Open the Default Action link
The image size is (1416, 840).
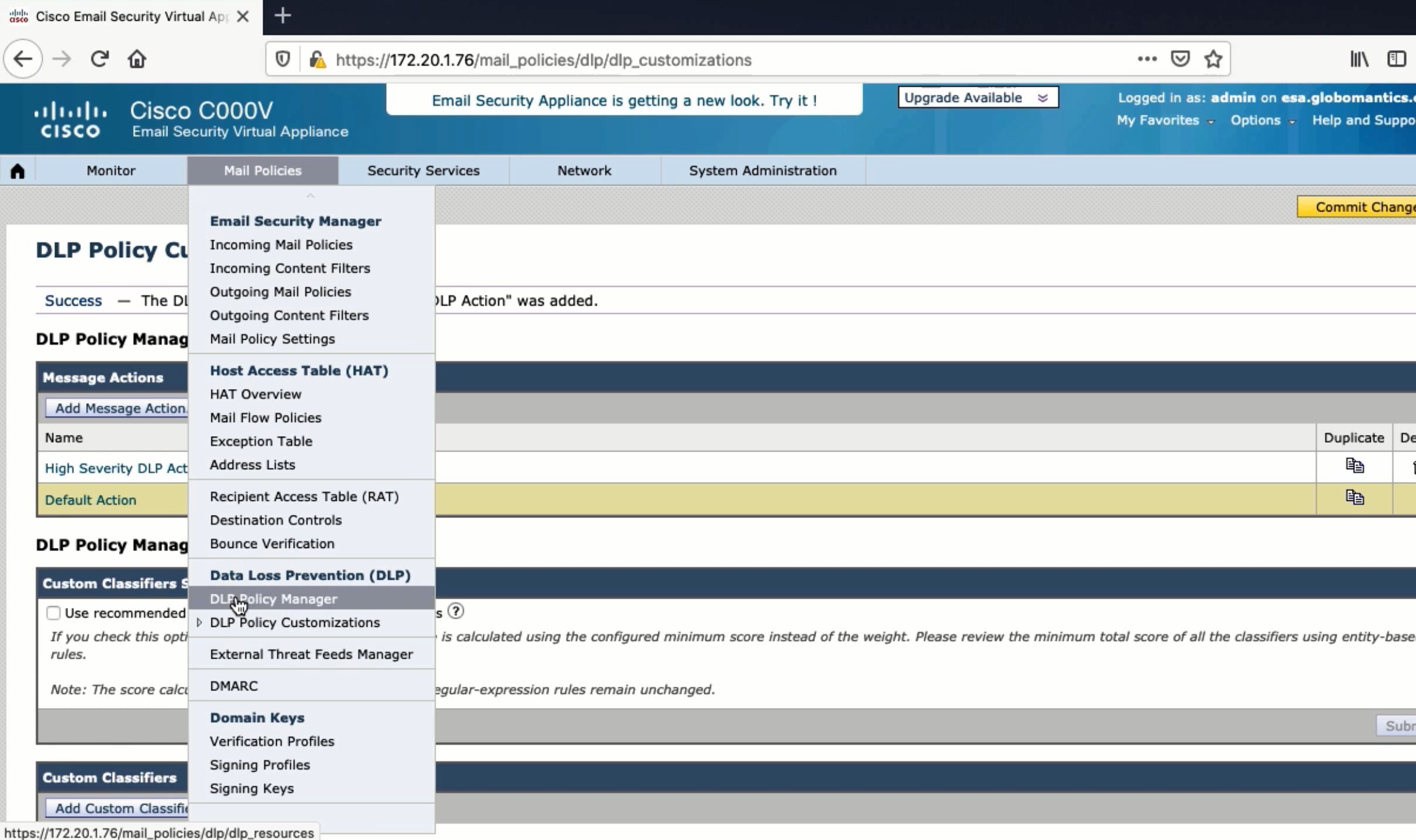click(90, 500)
